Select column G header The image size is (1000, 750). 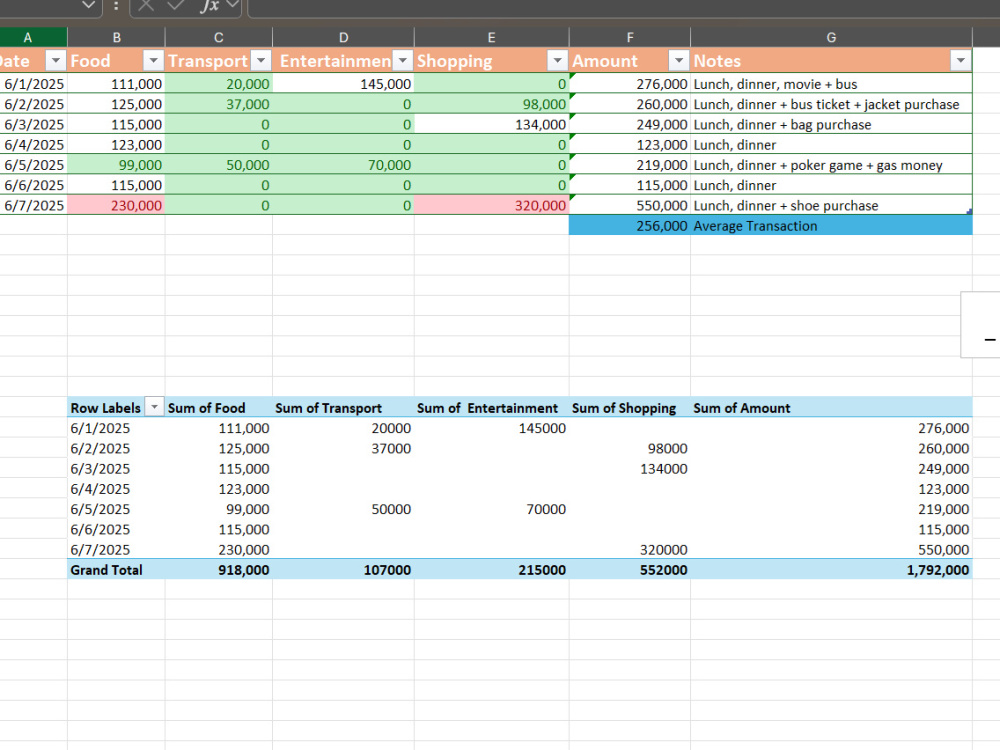click(x=831, y=38)
